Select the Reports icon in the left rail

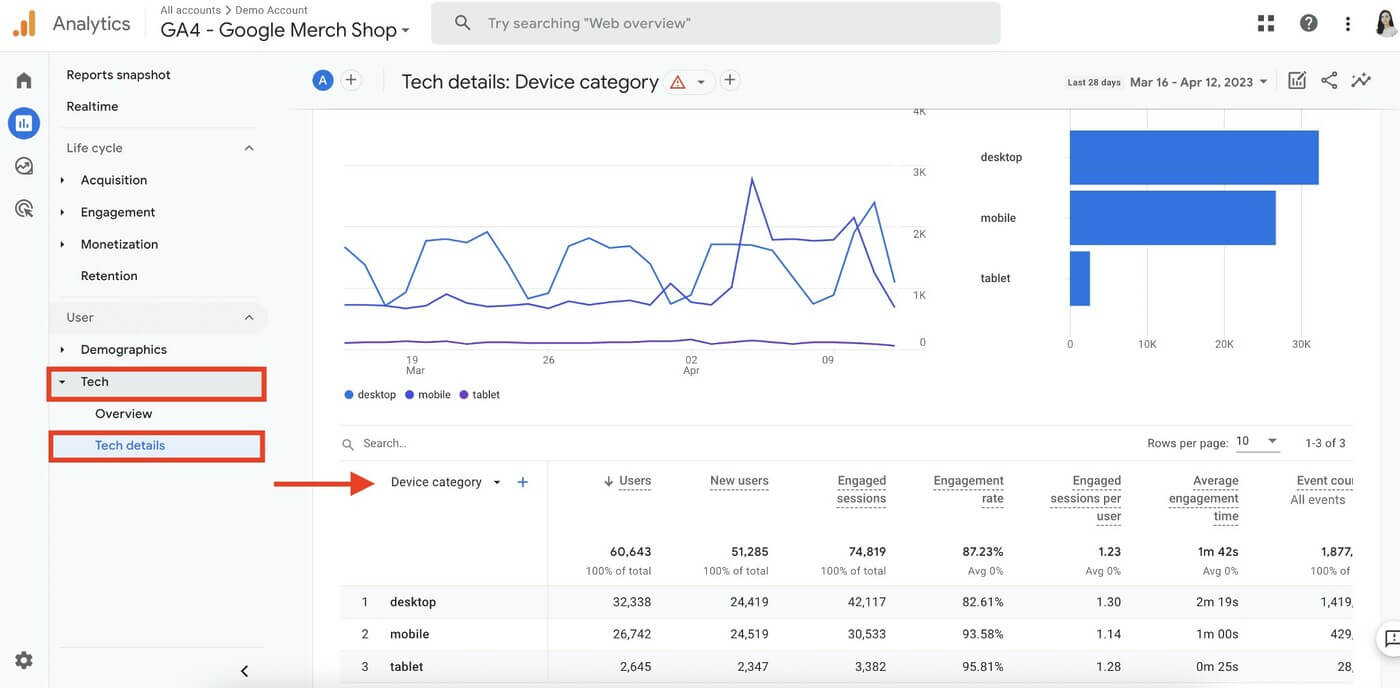(23, 122)
